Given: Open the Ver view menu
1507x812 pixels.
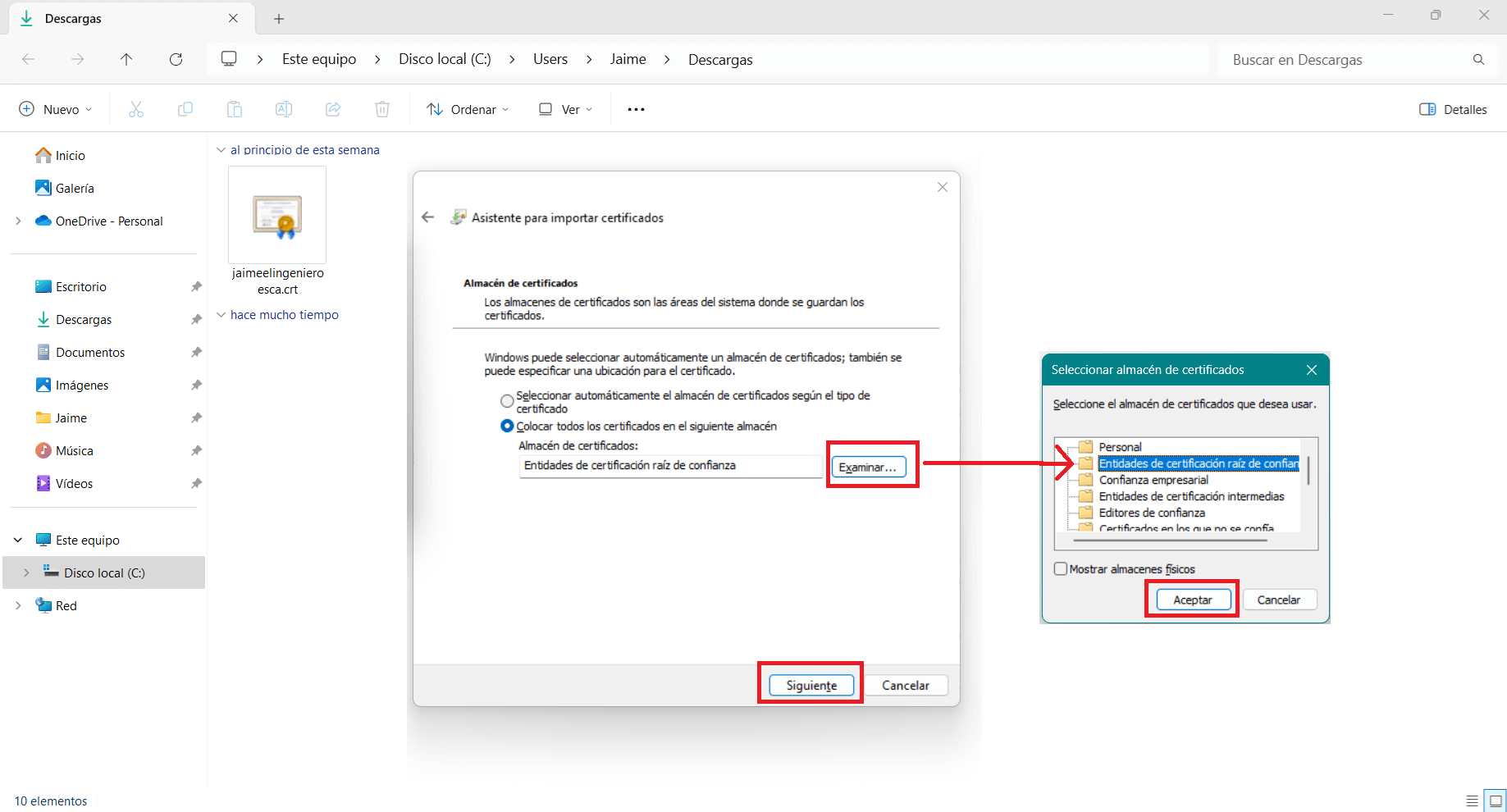Looking at the screenshot, I should pyautogui.click(x=565, y=109).
